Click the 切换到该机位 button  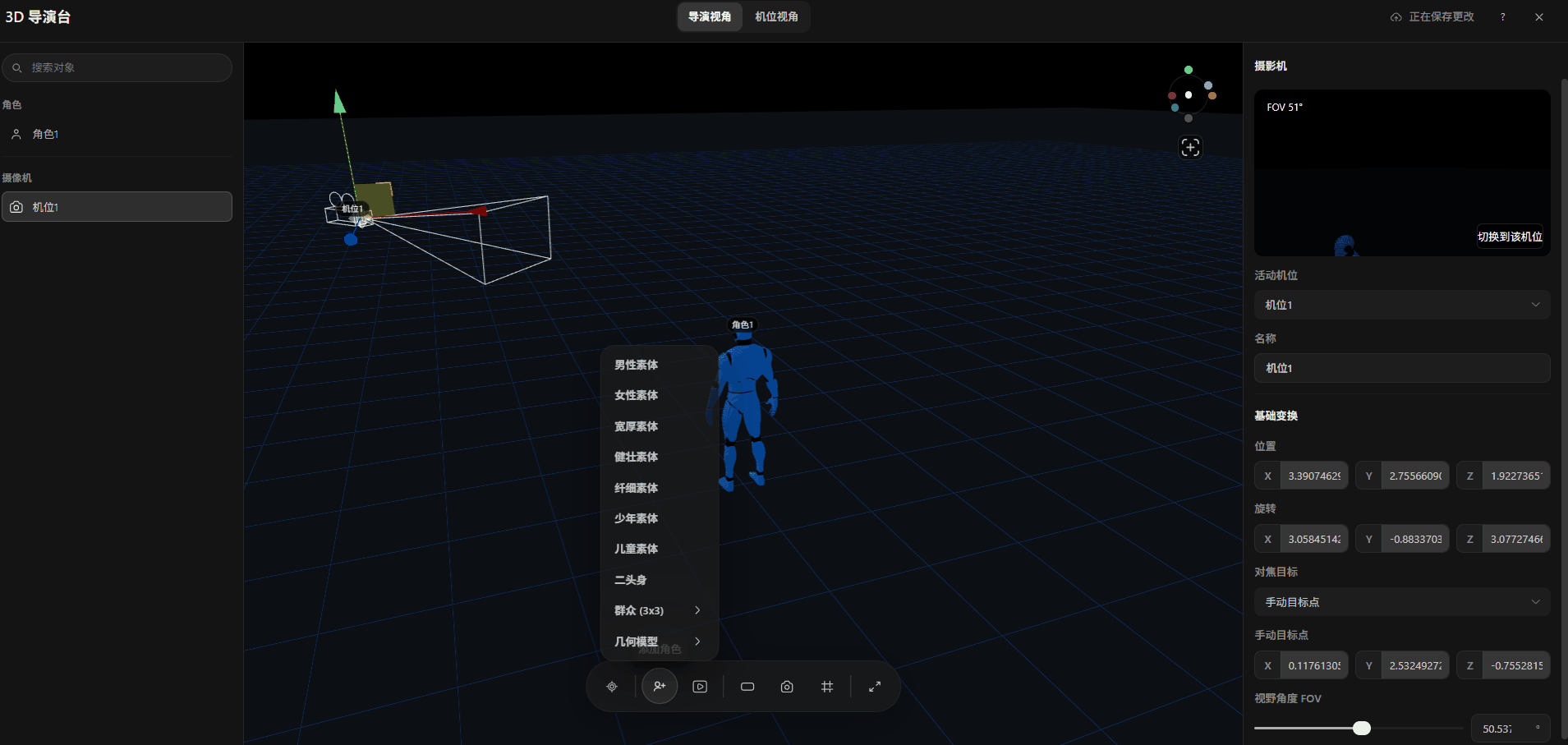coord(1510,237)
